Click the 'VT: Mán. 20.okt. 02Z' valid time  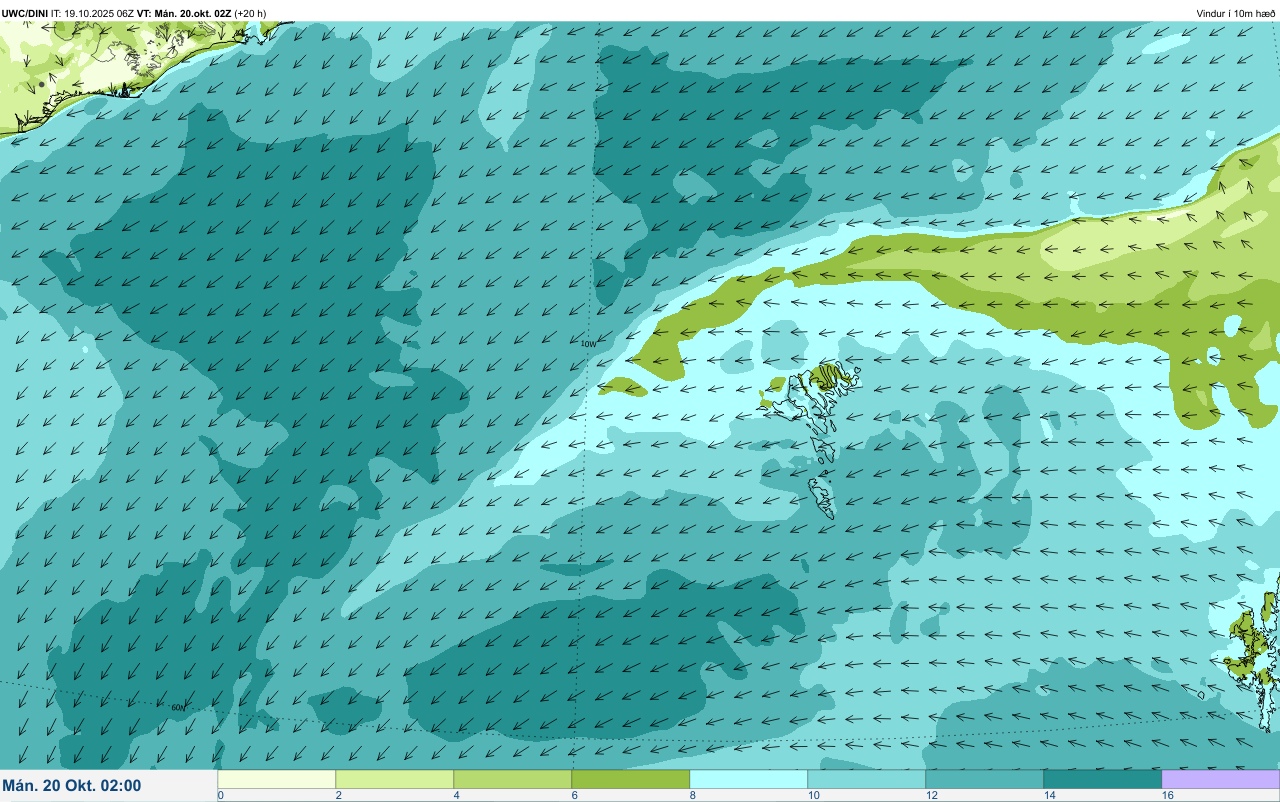[184, 13]
